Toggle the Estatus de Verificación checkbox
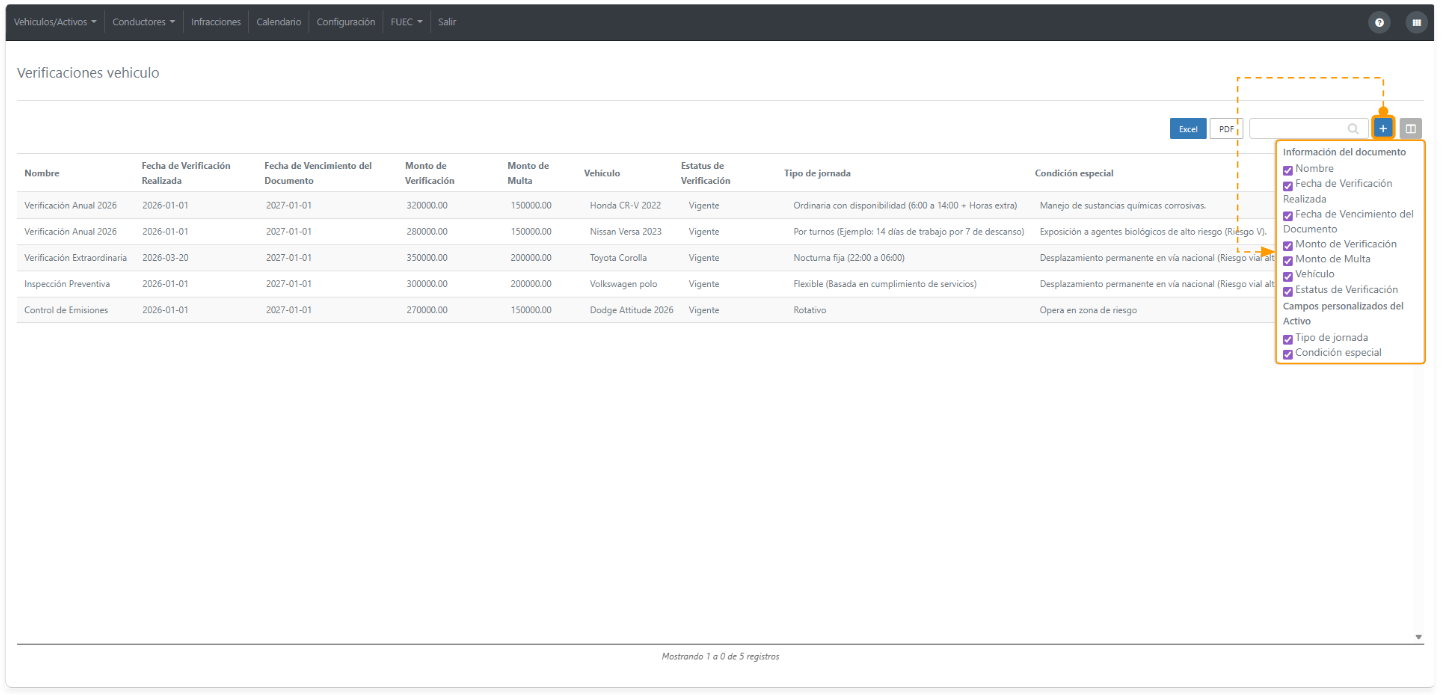Viewport: 1442px width, 695px height. (x=1288, y=291)
